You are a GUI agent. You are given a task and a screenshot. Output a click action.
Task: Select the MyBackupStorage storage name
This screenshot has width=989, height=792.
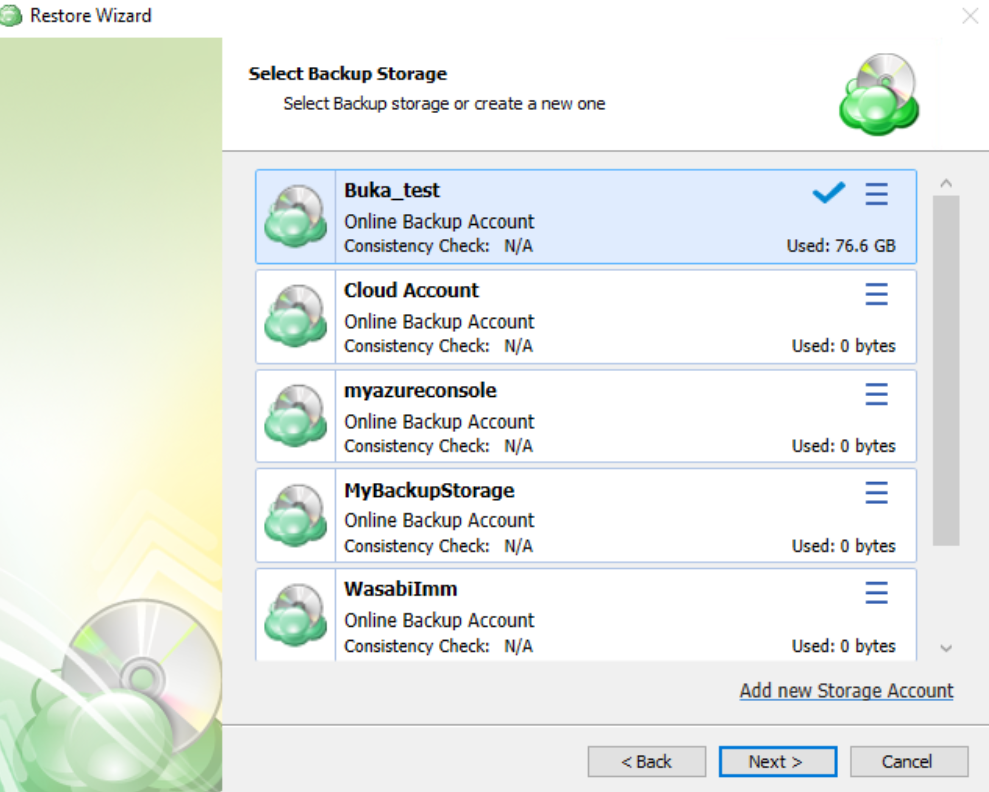(x=429, y=491)
